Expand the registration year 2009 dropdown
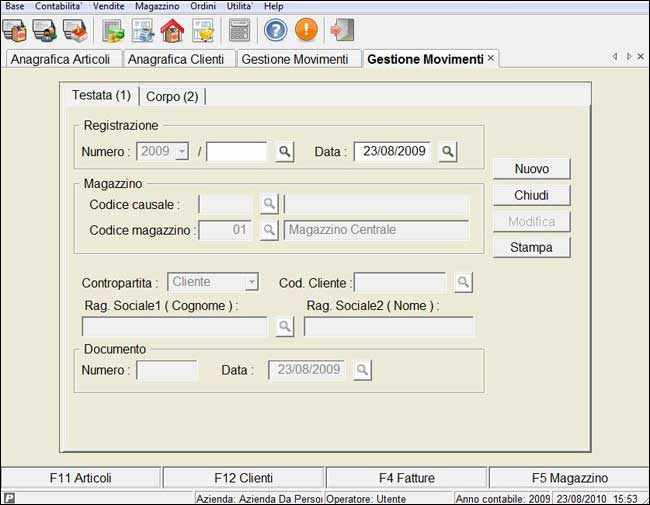Image resolution: width=650 pixels, height=505 pixels. click(x=181, y=152)
